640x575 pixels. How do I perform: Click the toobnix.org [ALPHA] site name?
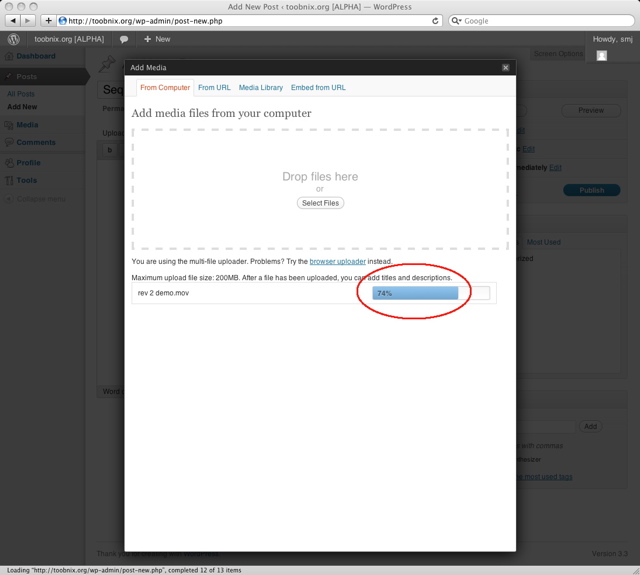[69, 39]
